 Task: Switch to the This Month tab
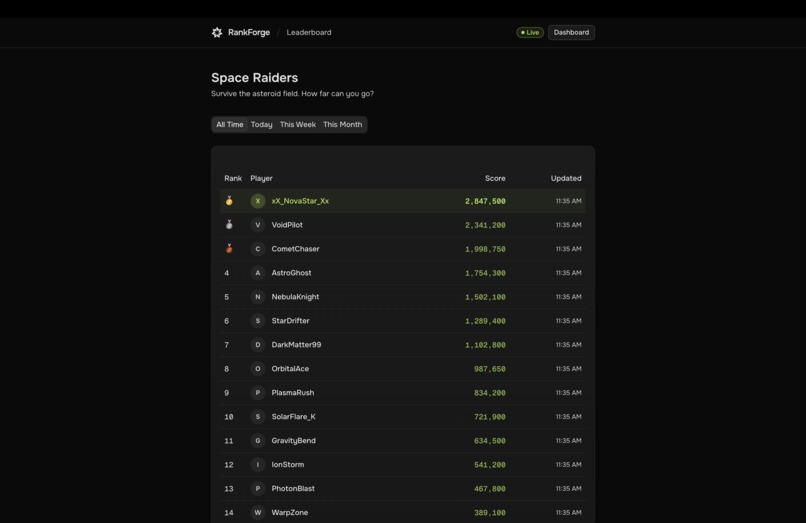[342, 124]
